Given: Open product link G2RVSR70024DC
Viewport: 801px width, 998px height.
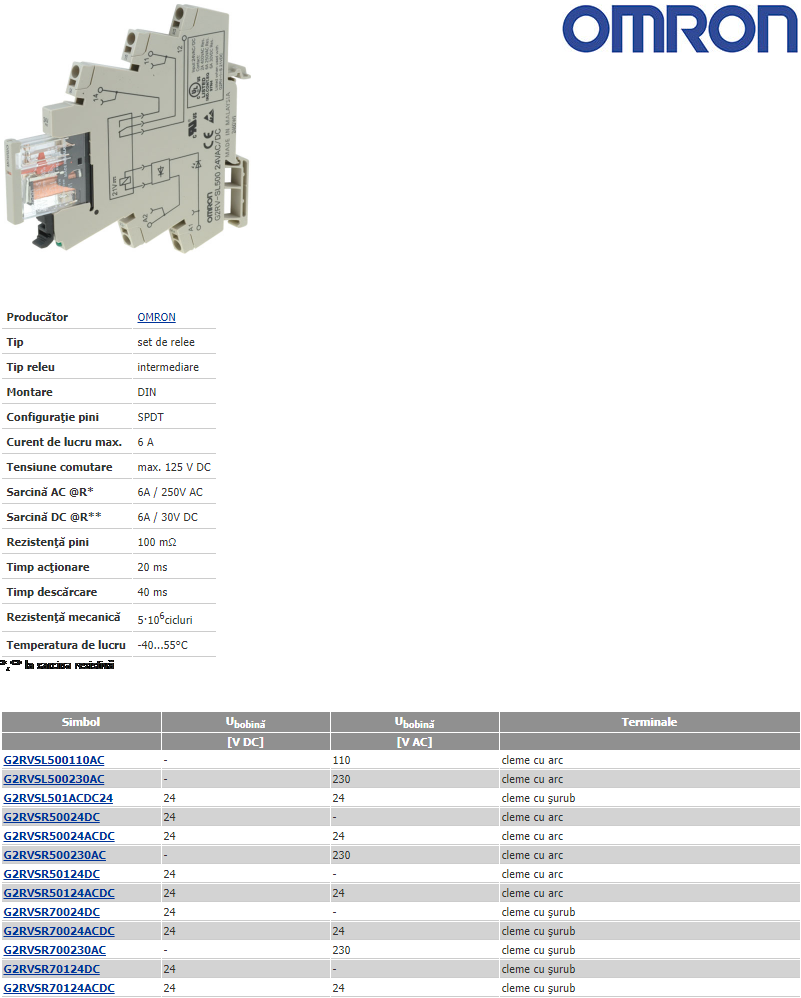Looking at the screenshot, I should 52,912.
